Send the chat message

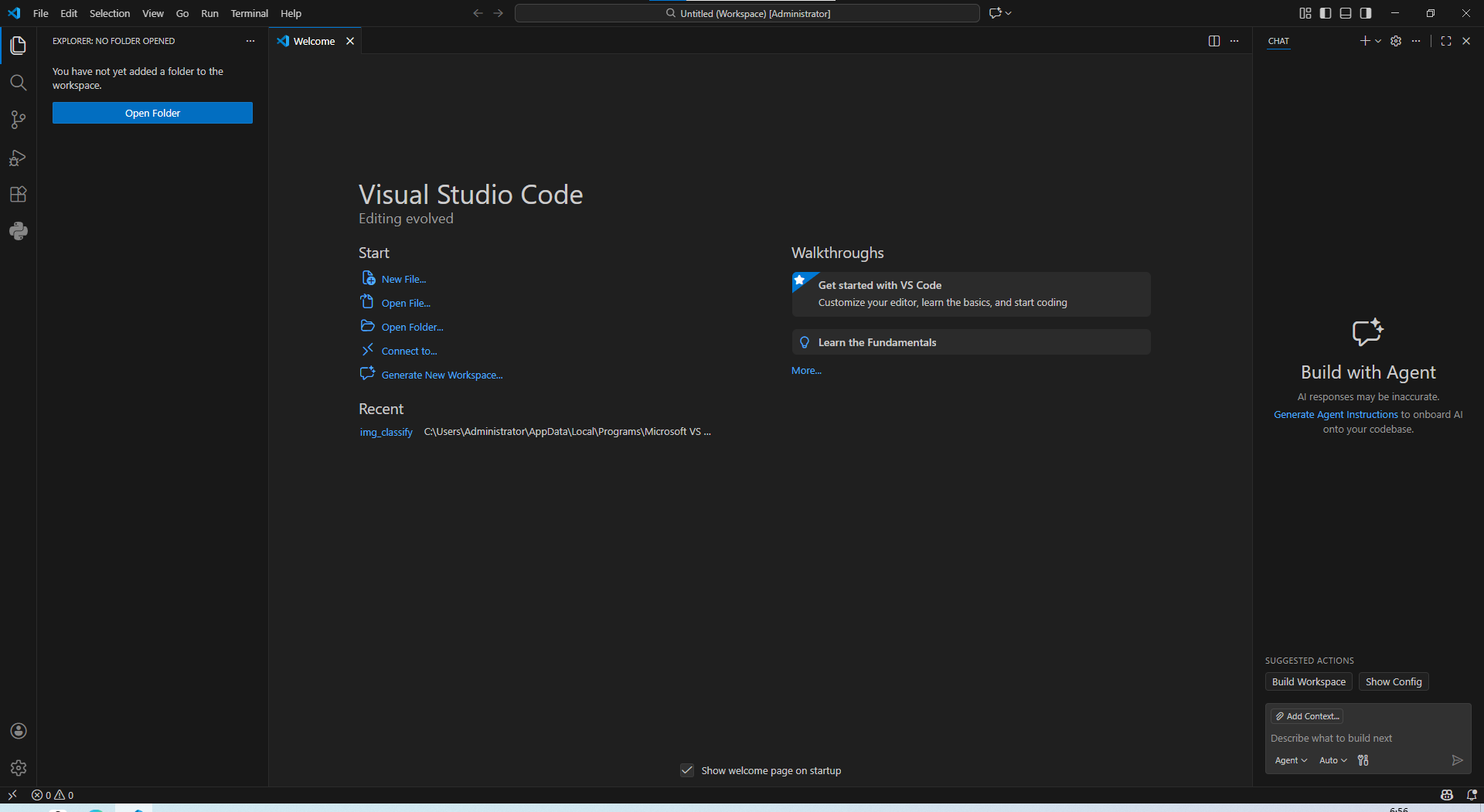click(x=1457, y=760)
